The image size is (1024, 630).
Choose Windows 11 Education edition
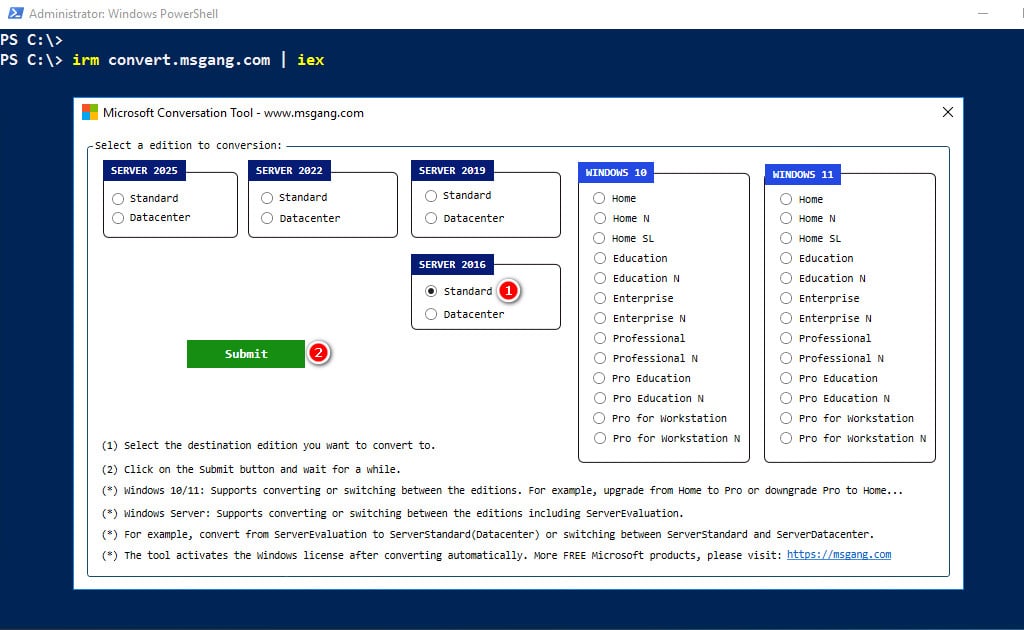click(786, 258)
